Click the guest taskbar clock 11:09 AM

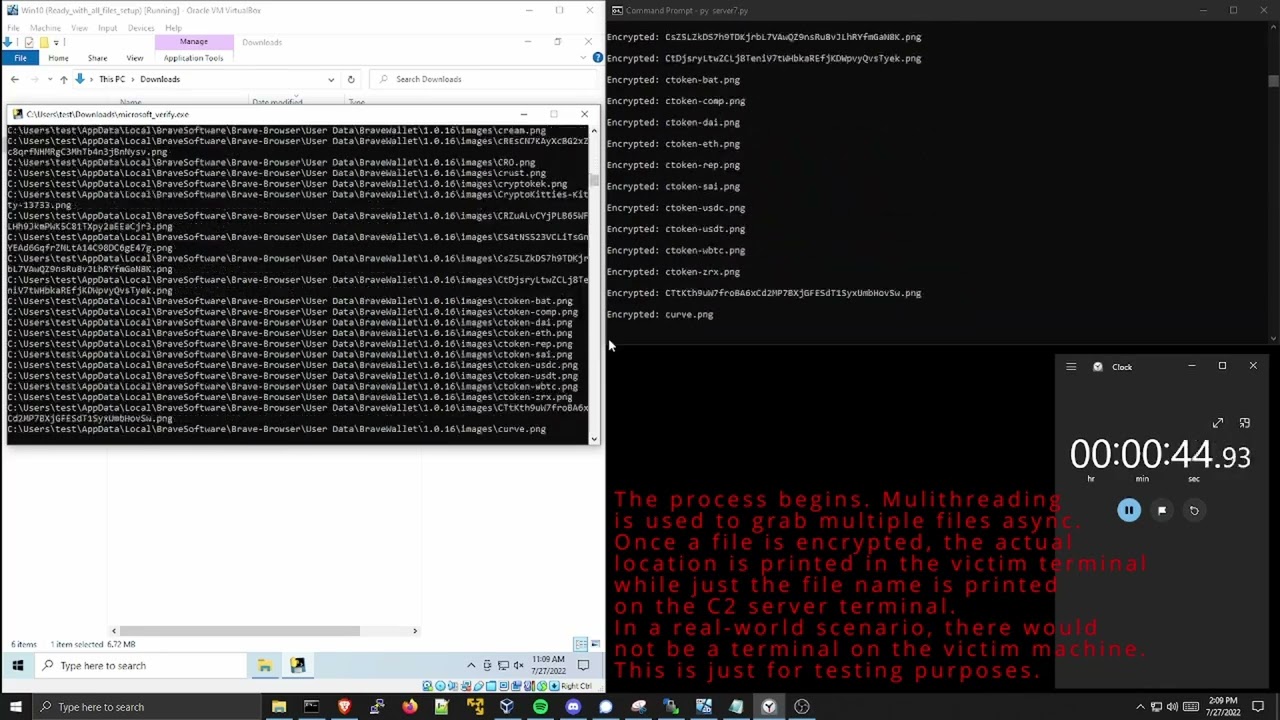tap(548, 665)
